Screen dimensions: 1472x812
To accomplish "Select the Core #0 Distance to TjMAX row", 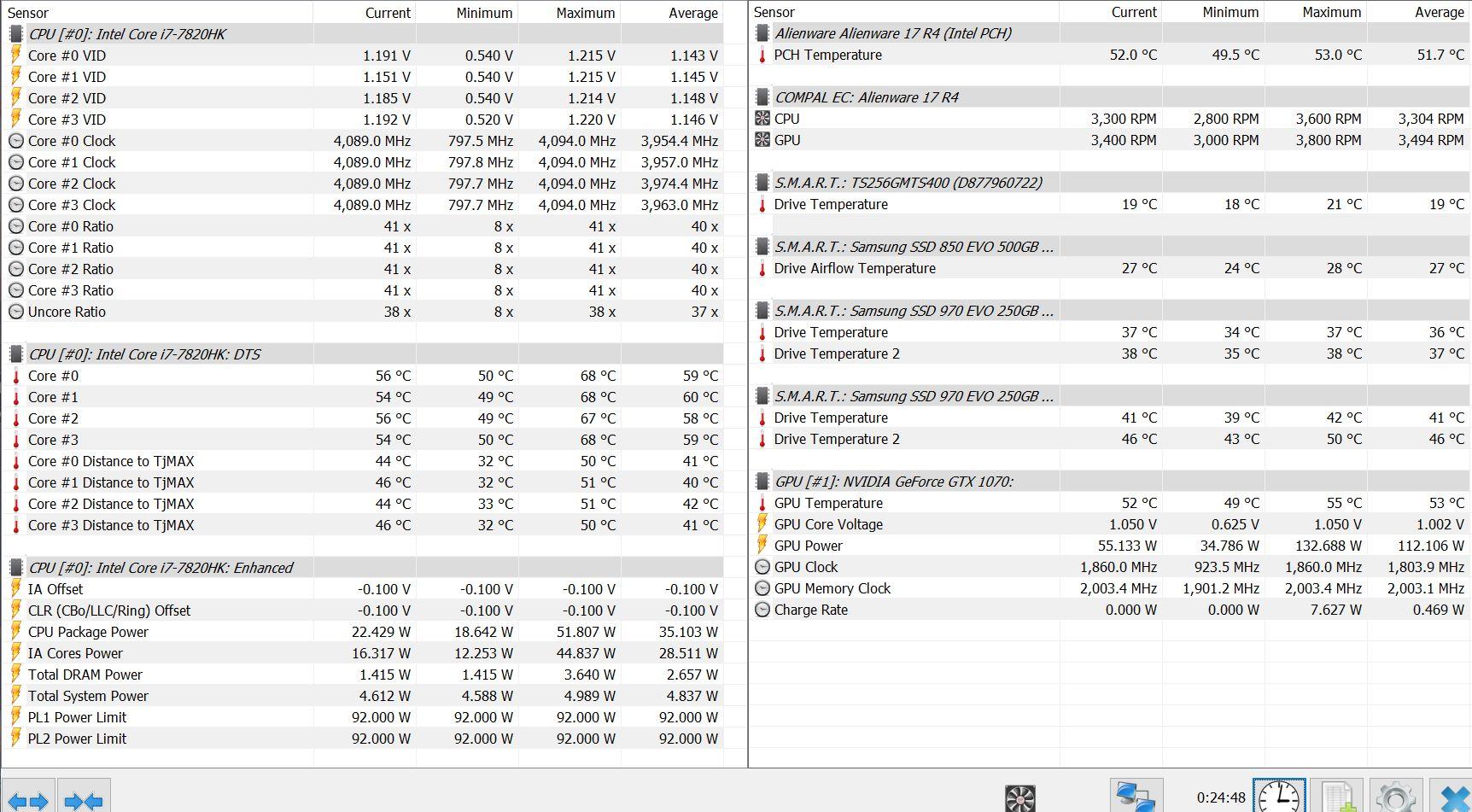I will point(364,461).
